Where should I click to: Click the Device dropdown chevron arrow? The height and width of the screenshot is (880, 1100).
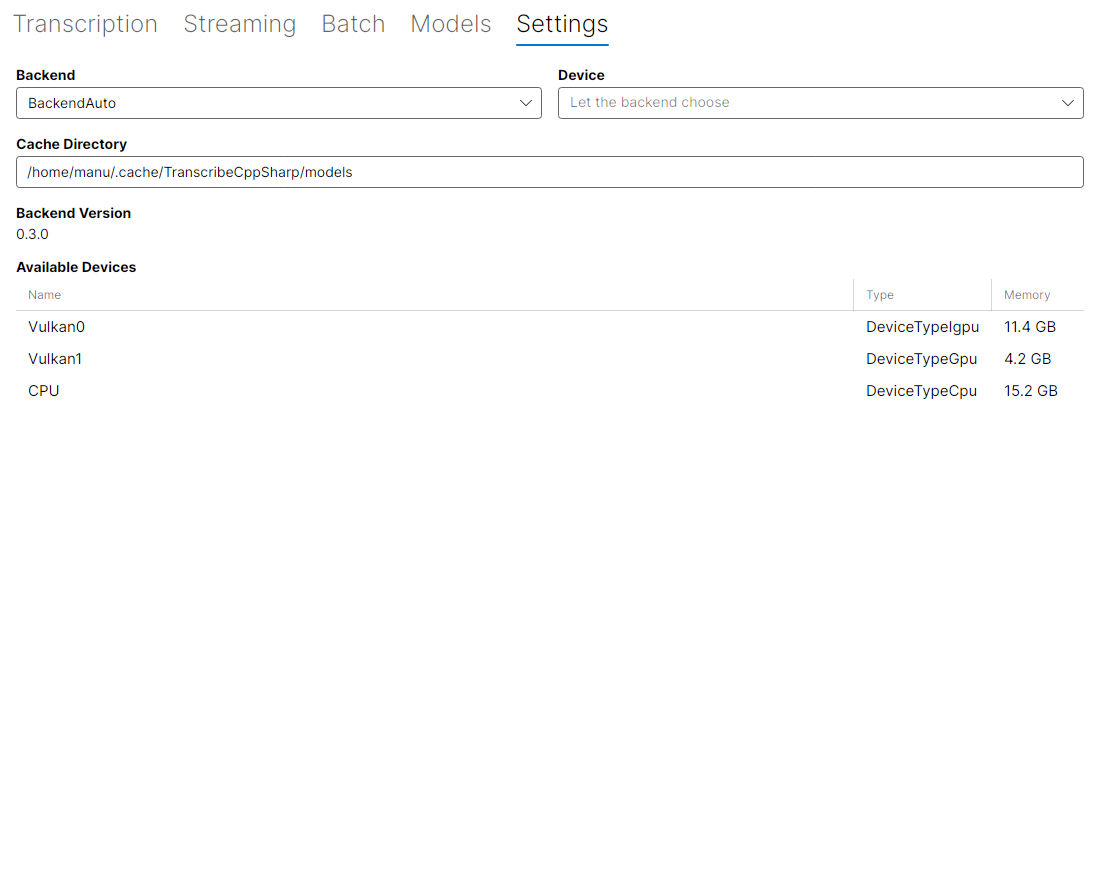(1068, 103)
